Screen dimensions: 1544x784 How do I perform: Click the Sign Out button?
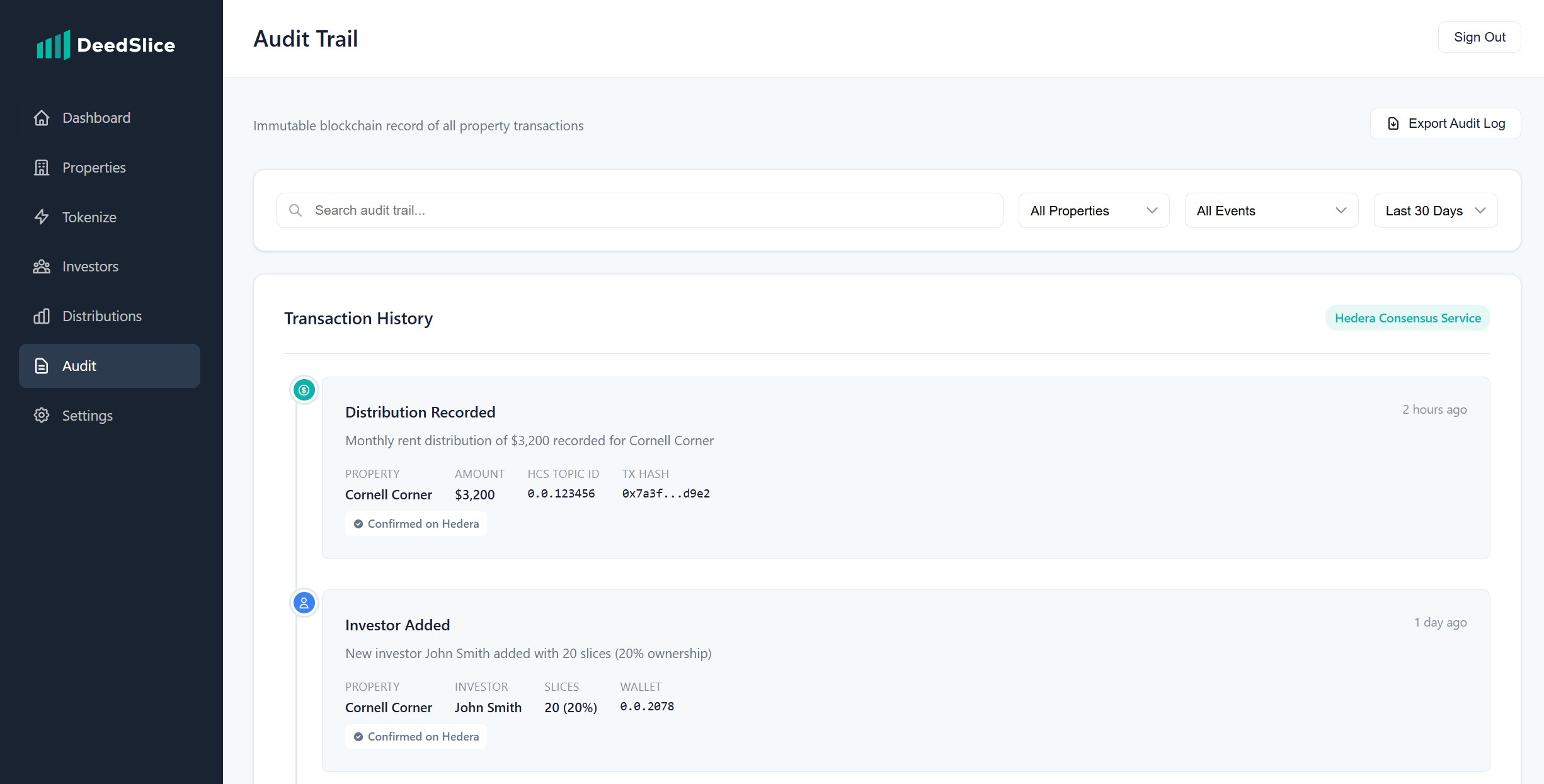[1478, 37]
